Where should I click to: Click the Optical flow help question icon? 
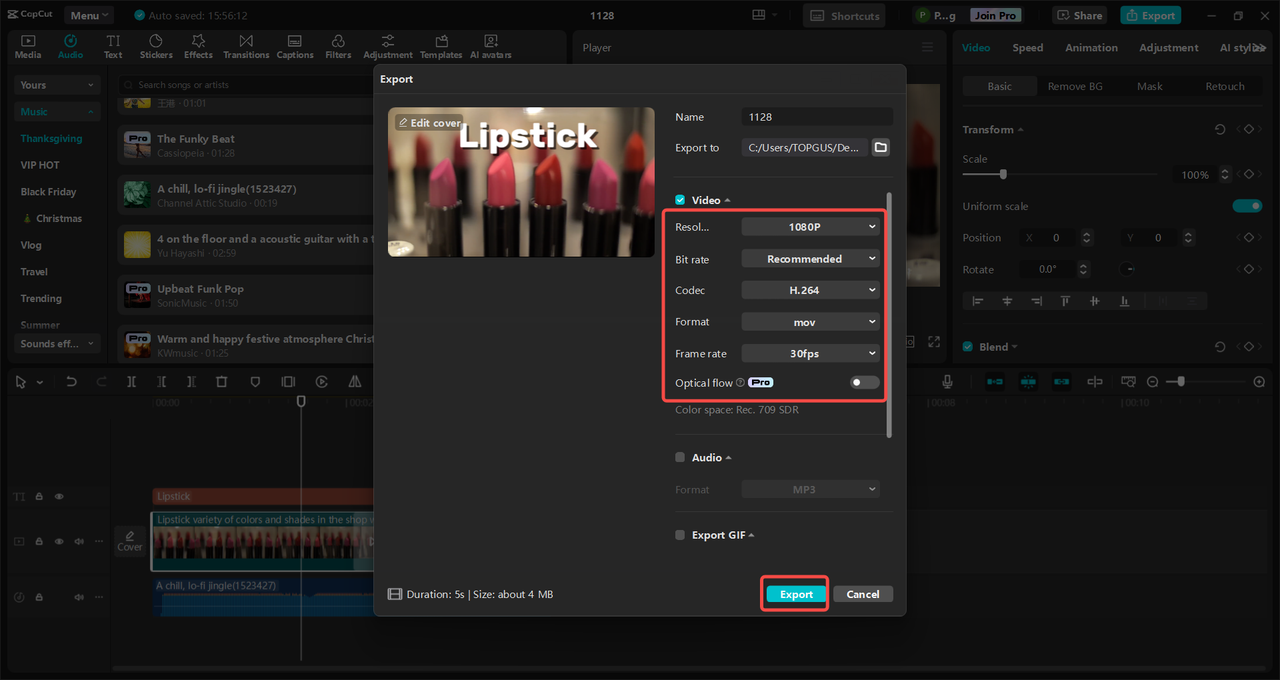[x=741, y=383]
